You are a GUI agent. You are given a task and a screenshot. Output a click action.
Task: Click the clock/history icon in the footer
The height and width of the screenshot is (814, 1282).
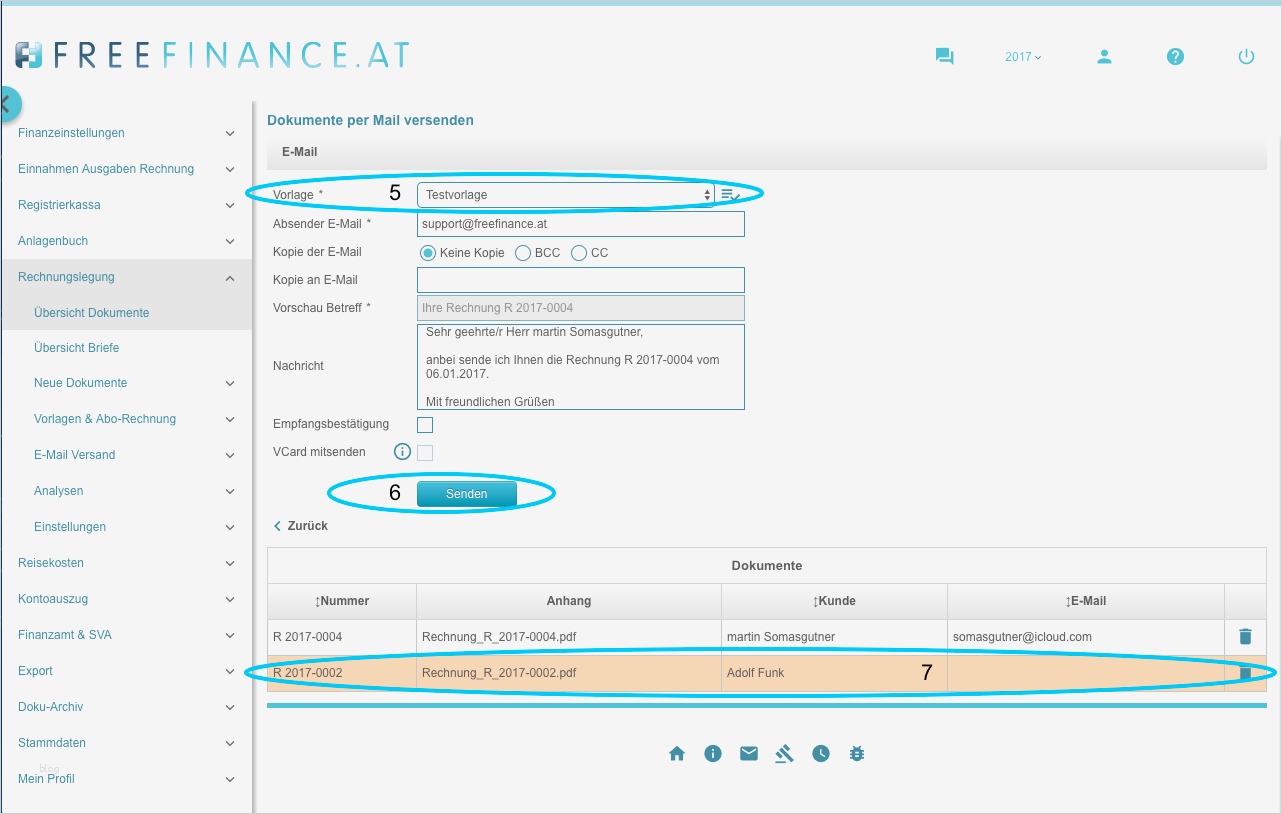click(x=821, y=753)
